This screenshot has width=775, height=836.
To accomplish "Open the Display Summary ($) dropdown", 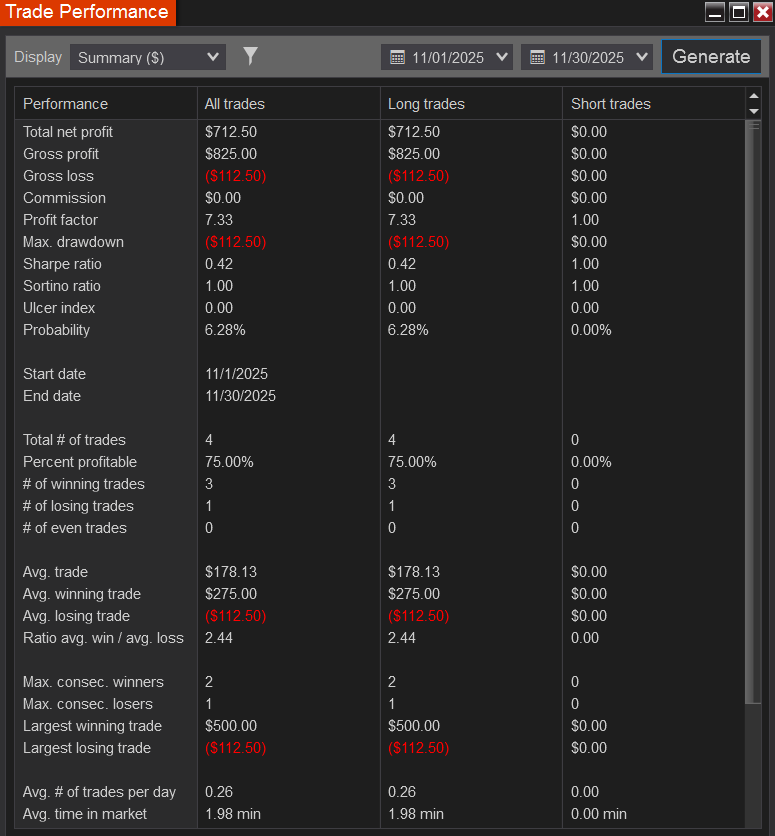I will 148,57.
